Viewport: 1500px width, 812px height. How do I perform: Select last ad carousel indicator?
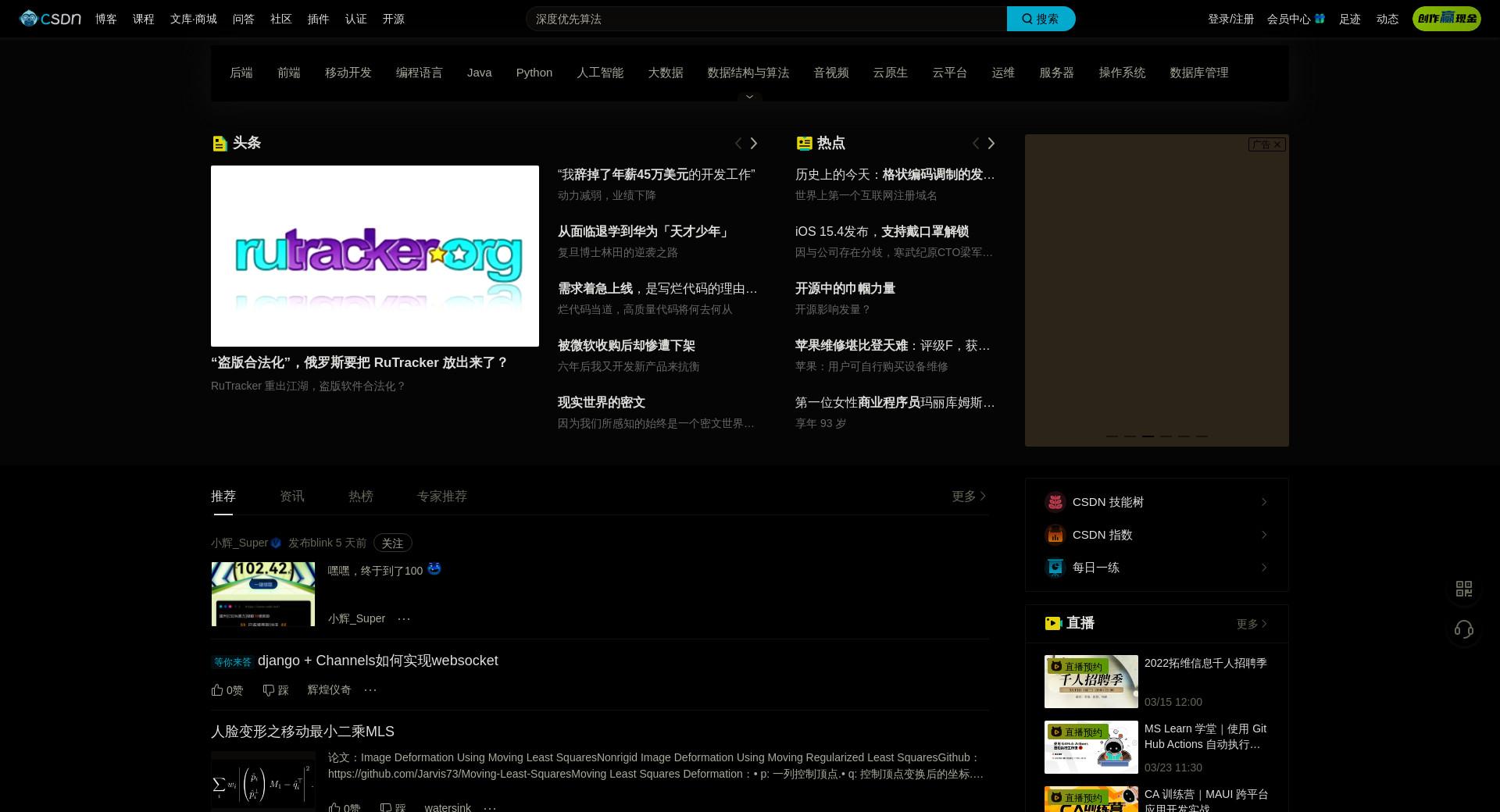pyautogui.click(x=1202, y=436)
